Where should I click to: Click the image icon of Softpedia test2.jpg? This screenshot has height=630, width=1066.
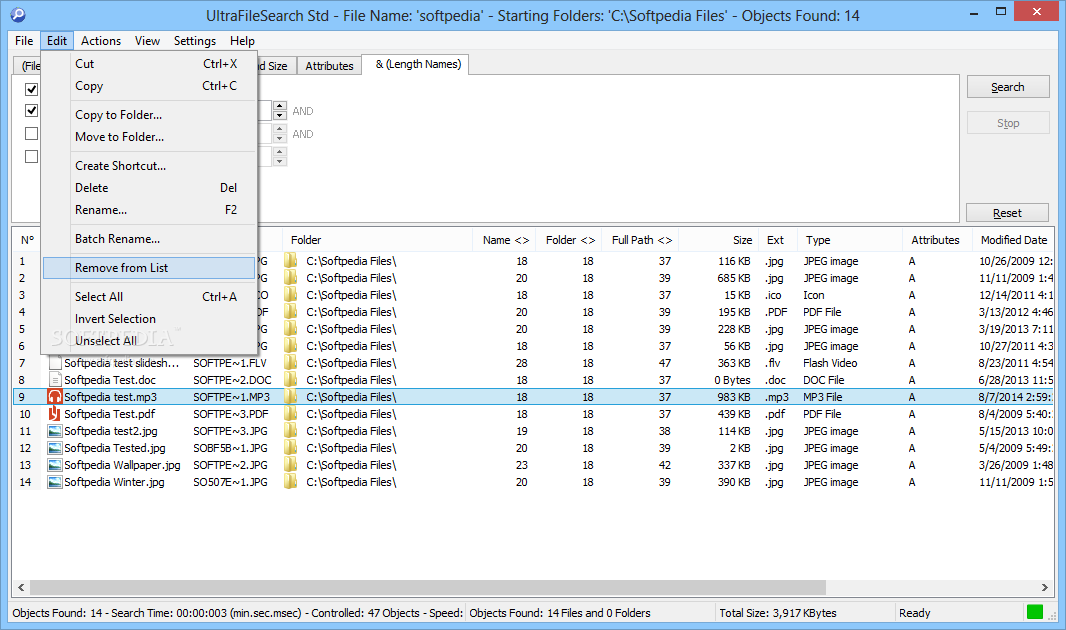(x=54, y=431)
